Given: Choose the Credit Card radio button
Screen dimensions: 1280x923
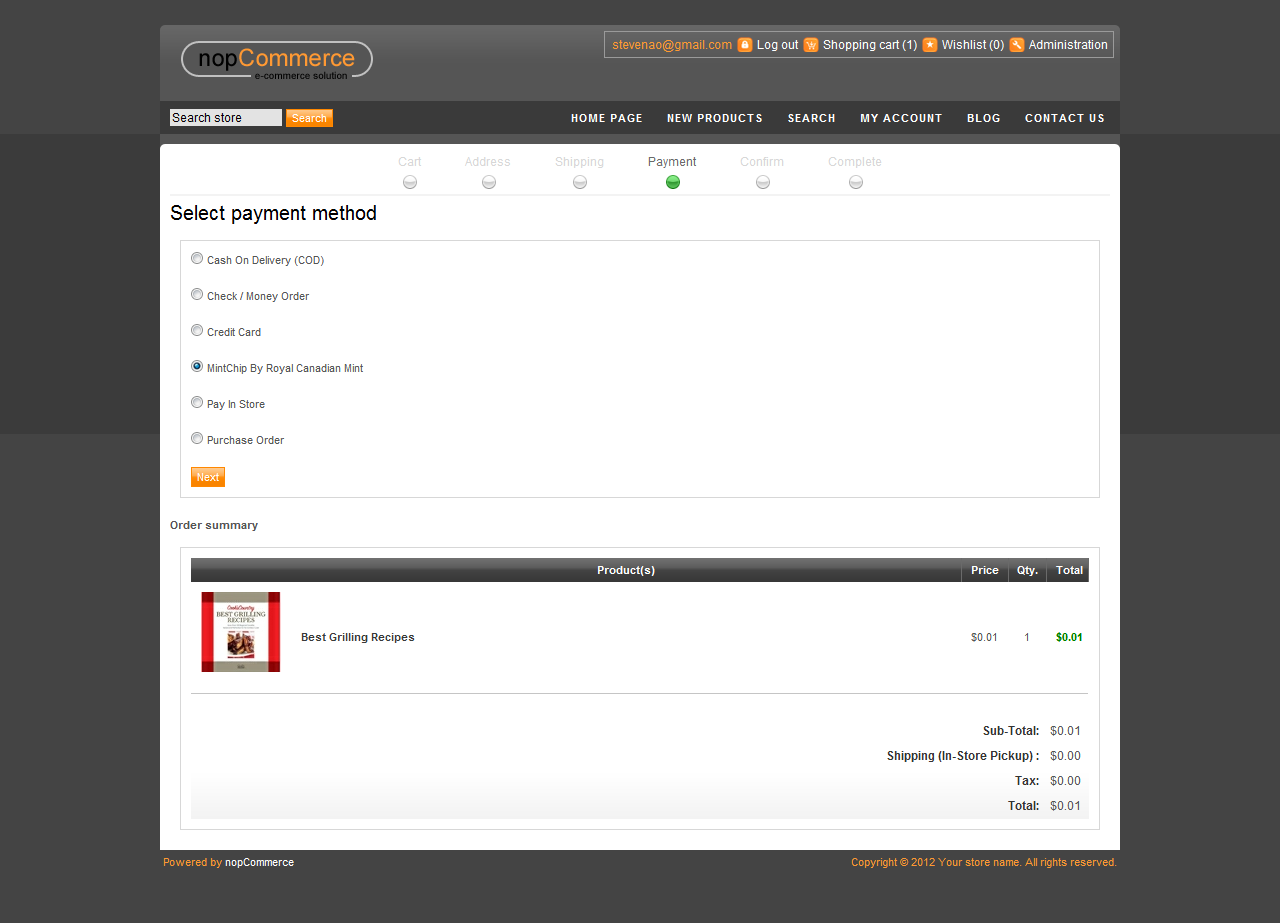Looking at the screenshot, I should (x=197, y=330).
